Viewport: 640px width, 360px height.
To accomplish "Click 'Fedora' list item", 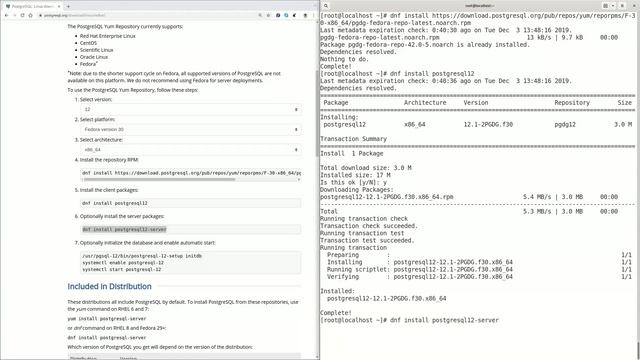I will [89, 64].
